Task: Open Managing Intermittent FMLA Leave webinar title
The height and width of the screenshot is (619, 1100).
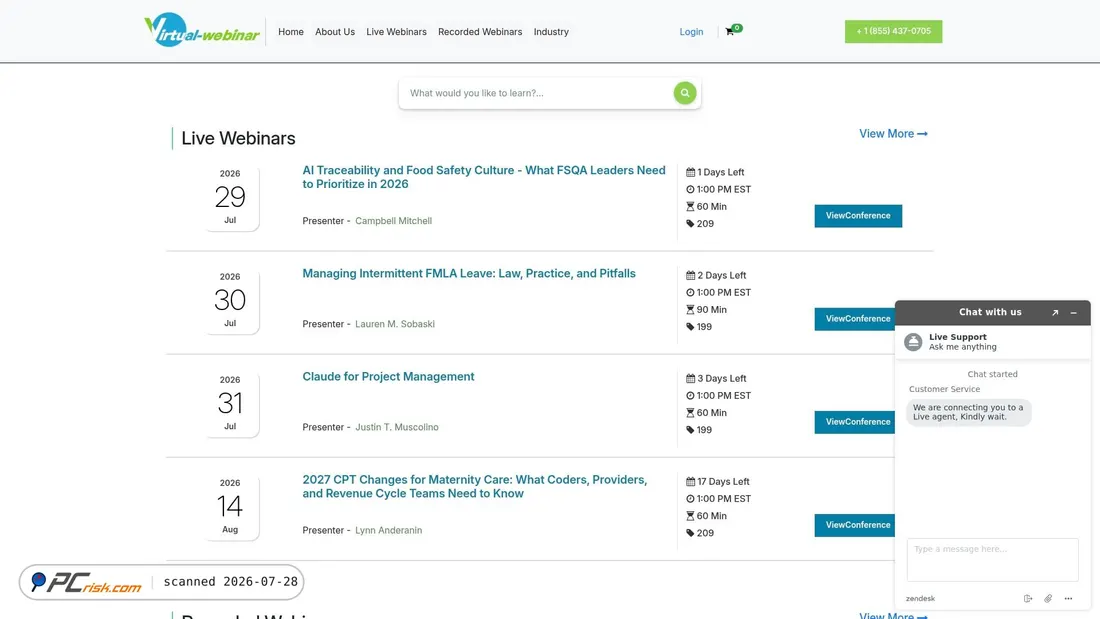Action: tap(469, 274)
